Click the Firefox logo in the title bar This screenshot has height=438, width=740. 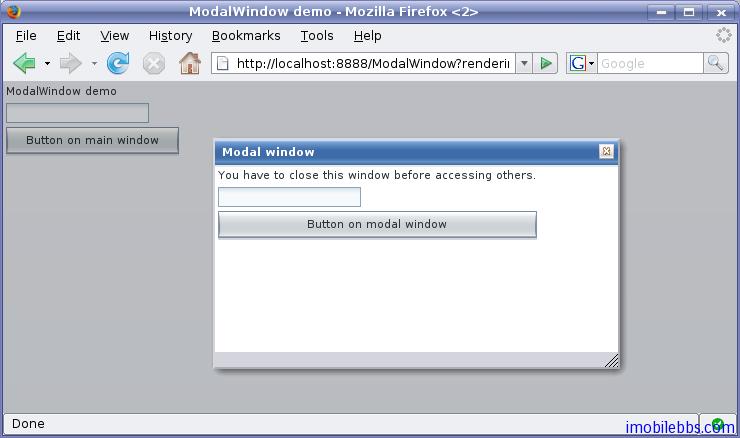pyautogui.click(x=14, y=11)
